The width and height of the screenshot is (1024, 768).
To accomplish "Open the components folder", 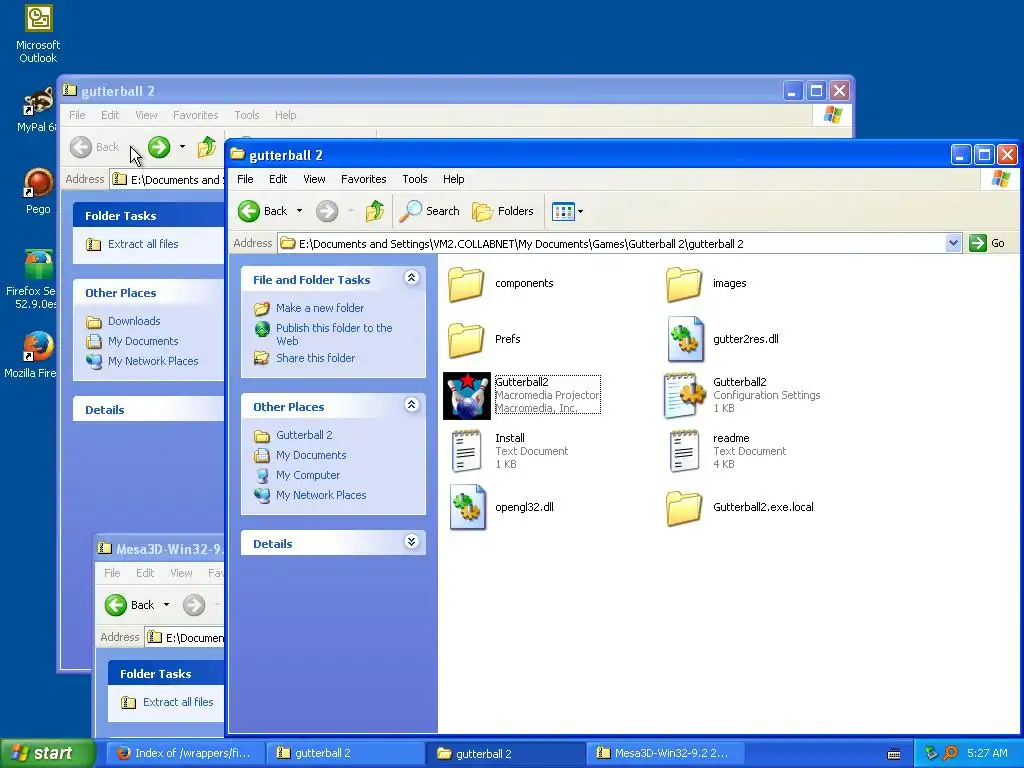I will point(466,283).
